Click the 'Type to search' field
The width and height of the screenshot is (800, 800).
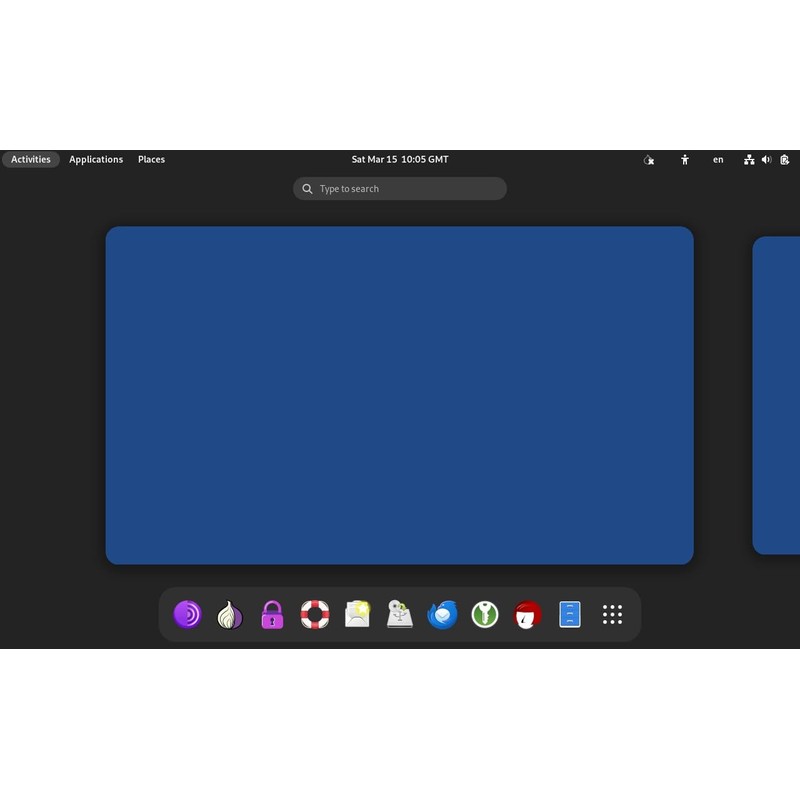click(400, 189)
